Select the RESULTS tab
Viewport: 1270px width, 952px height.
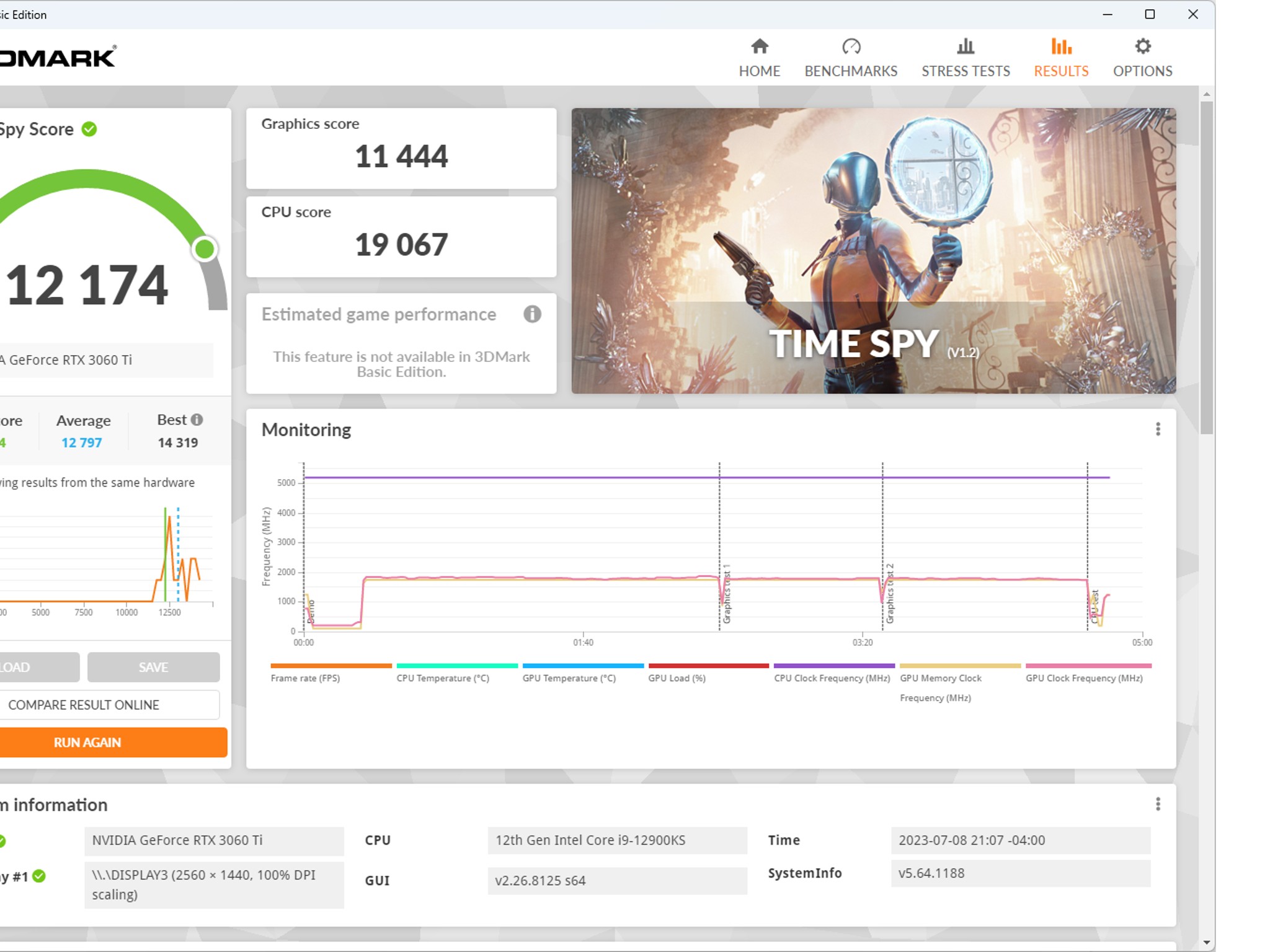[1061, 58]
